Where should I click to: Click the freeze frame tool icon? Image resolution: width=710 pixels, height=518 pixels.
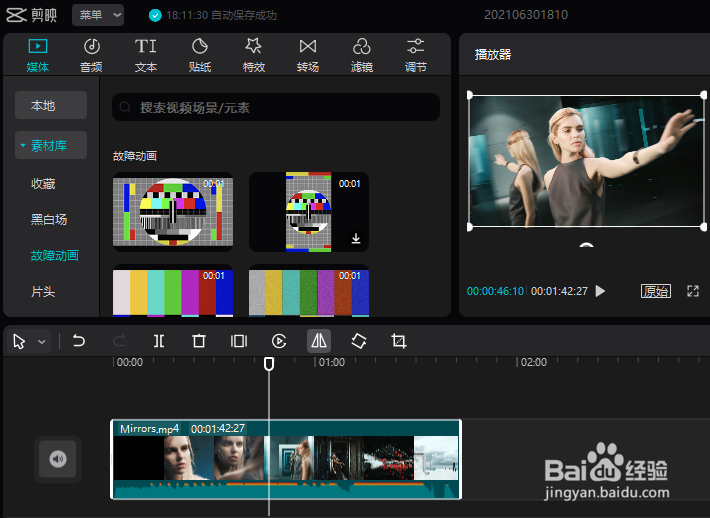pyautogui.click(x=239, y=341)
